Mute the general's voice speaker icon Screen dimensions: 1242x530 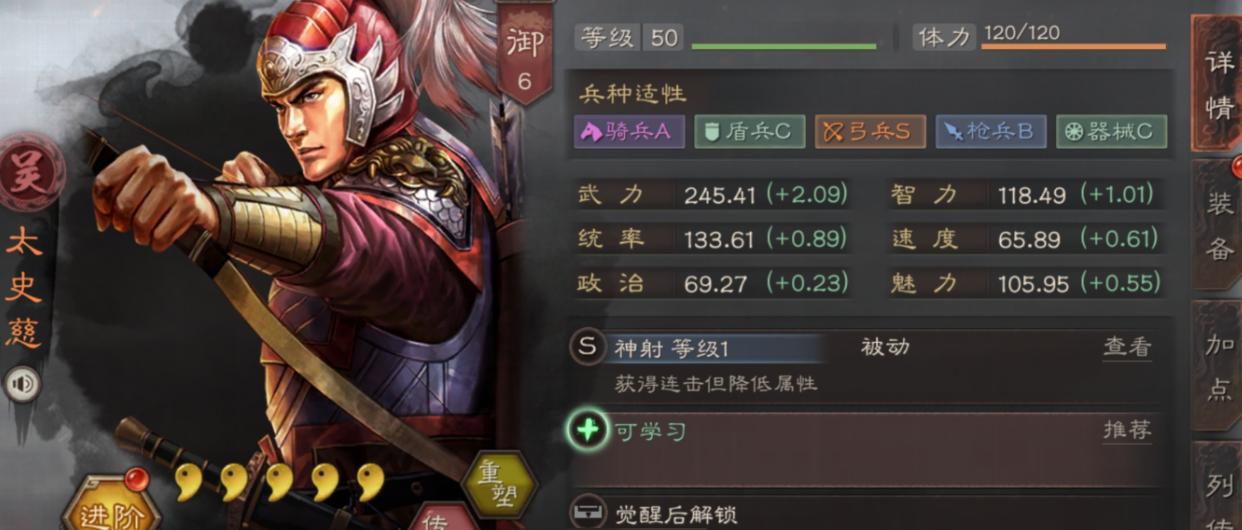pos(23,383)
